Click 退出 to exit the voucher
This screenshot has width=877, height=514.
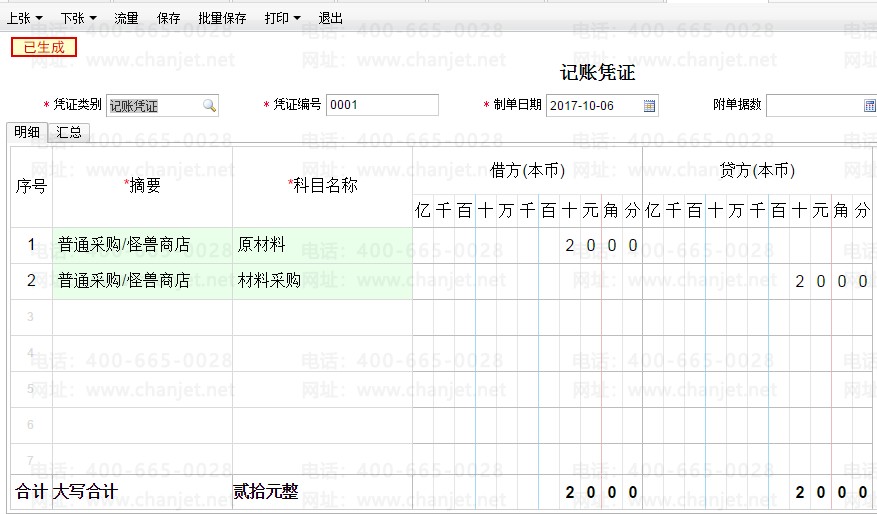[x=330, y=18]
